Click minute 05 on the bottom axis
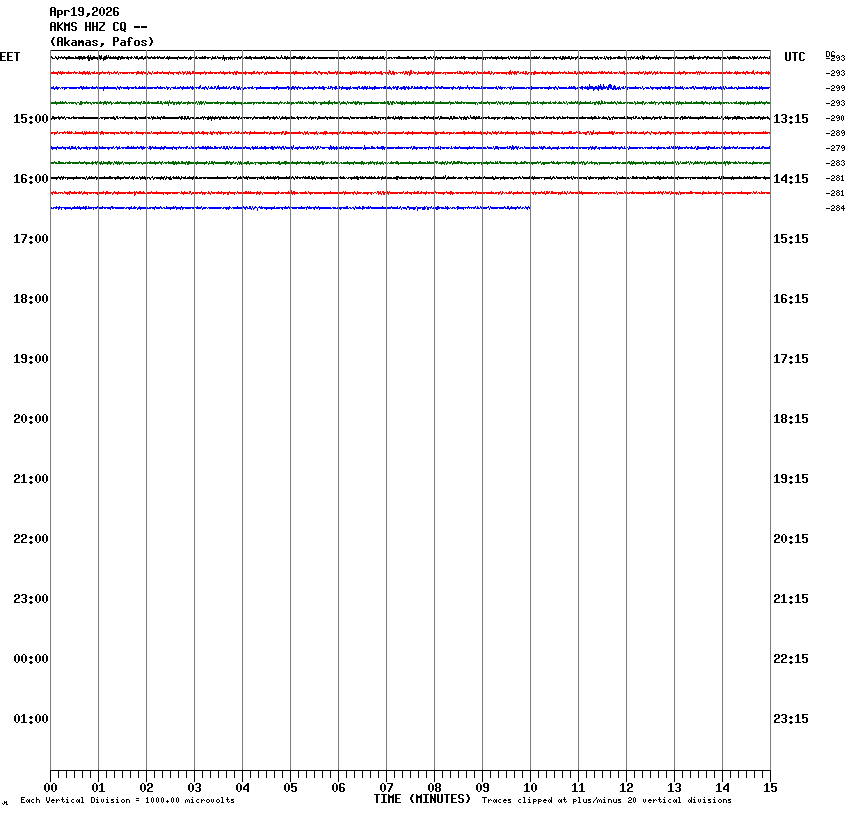This screenshot has height=814, width=850. (x=290, y=788)
